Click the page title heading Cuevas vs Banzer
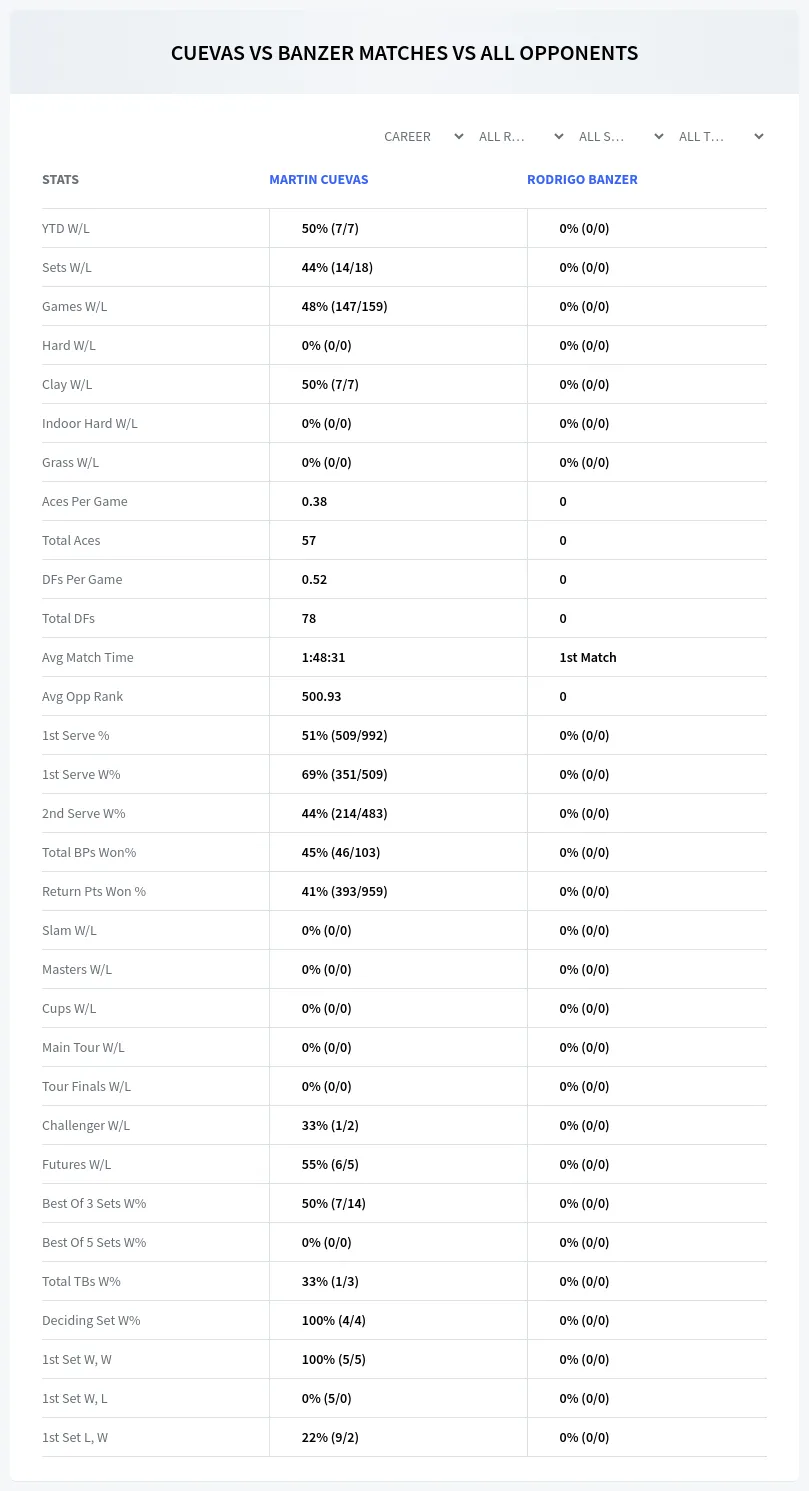 [x=404, y=53]
